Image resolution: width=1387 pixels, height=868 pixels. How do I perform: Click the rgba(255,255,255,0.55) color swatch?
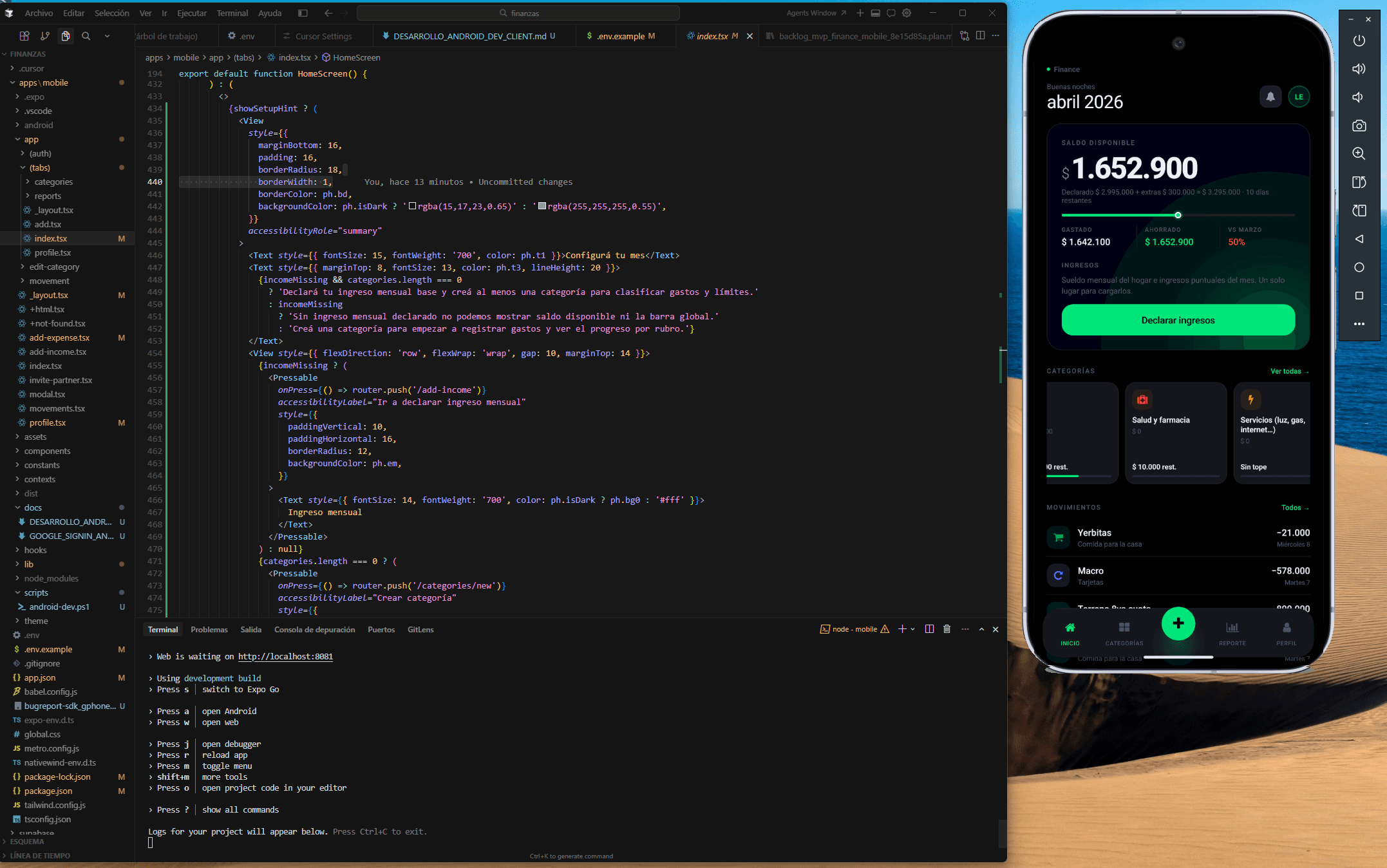coord(542,206)
